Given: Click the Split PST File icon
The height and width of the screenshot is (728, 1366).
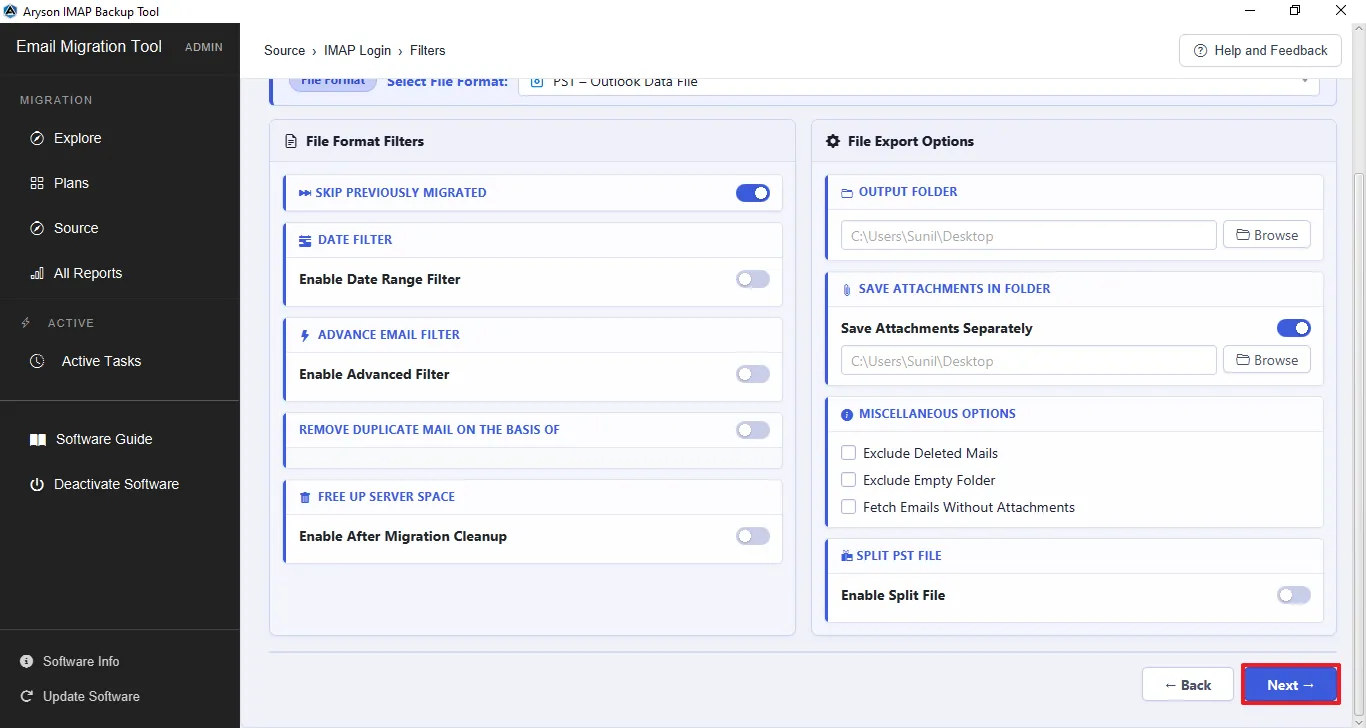Looking at the screenshot, I should (x=847, y=556).
